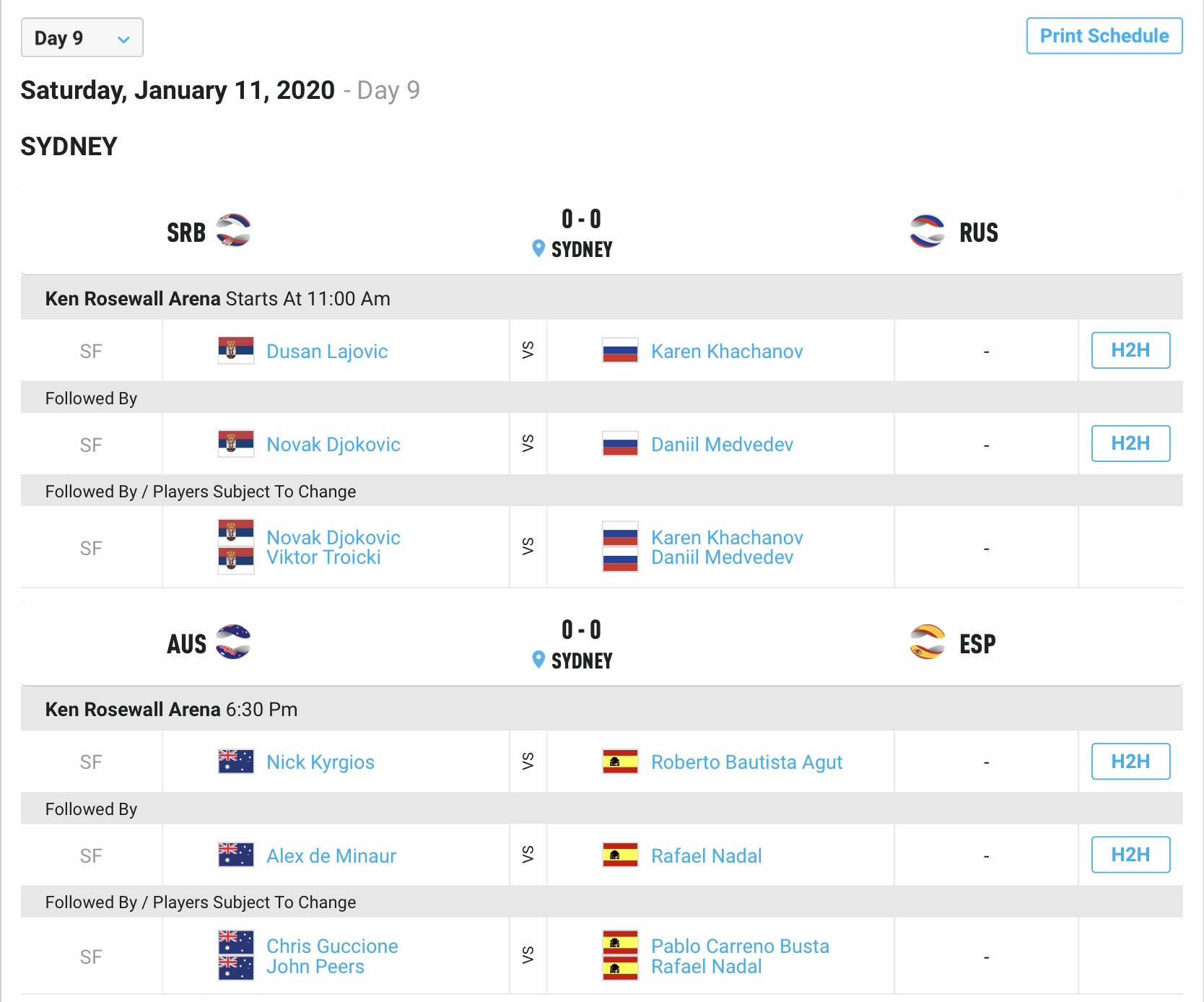Open Dusan Lajovic player link
1204x1002 pixels.
pyautogui.click(x=327, y=352)
